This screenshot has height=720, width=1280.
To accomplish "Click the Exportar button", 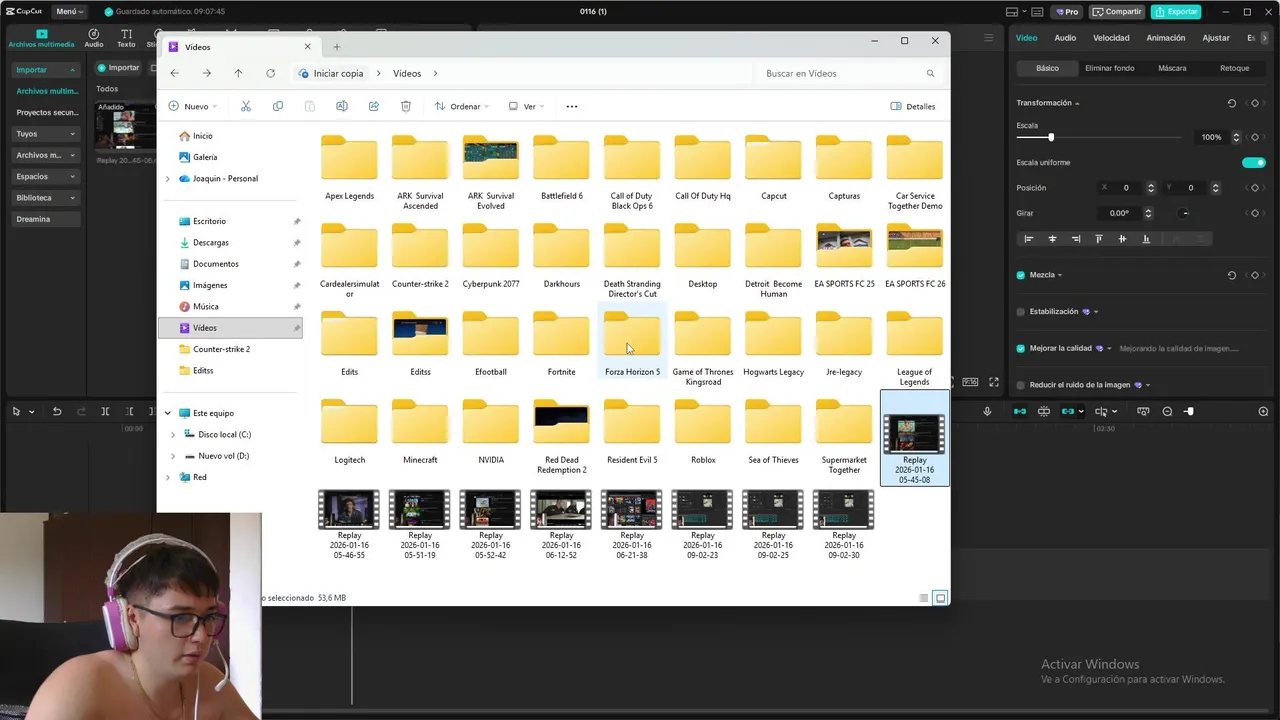I will click(1176, 12).
